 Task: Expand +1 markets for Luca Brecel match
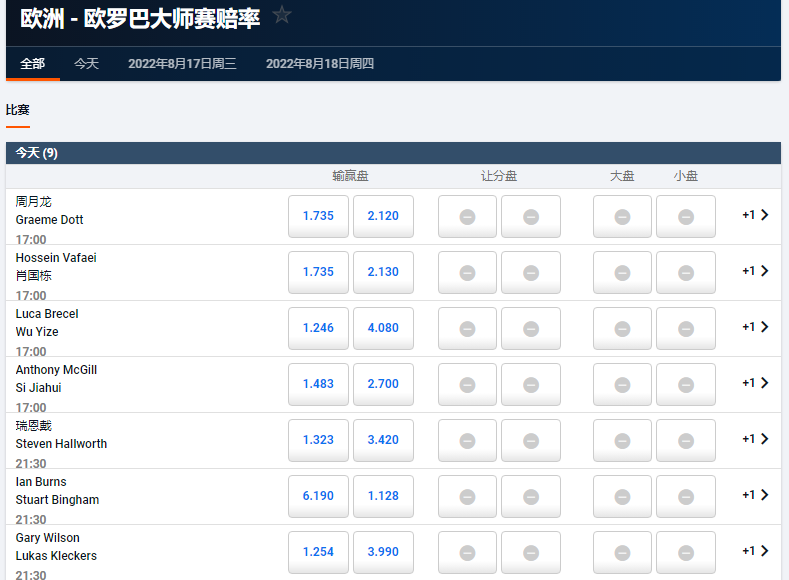tap(755, 327)
